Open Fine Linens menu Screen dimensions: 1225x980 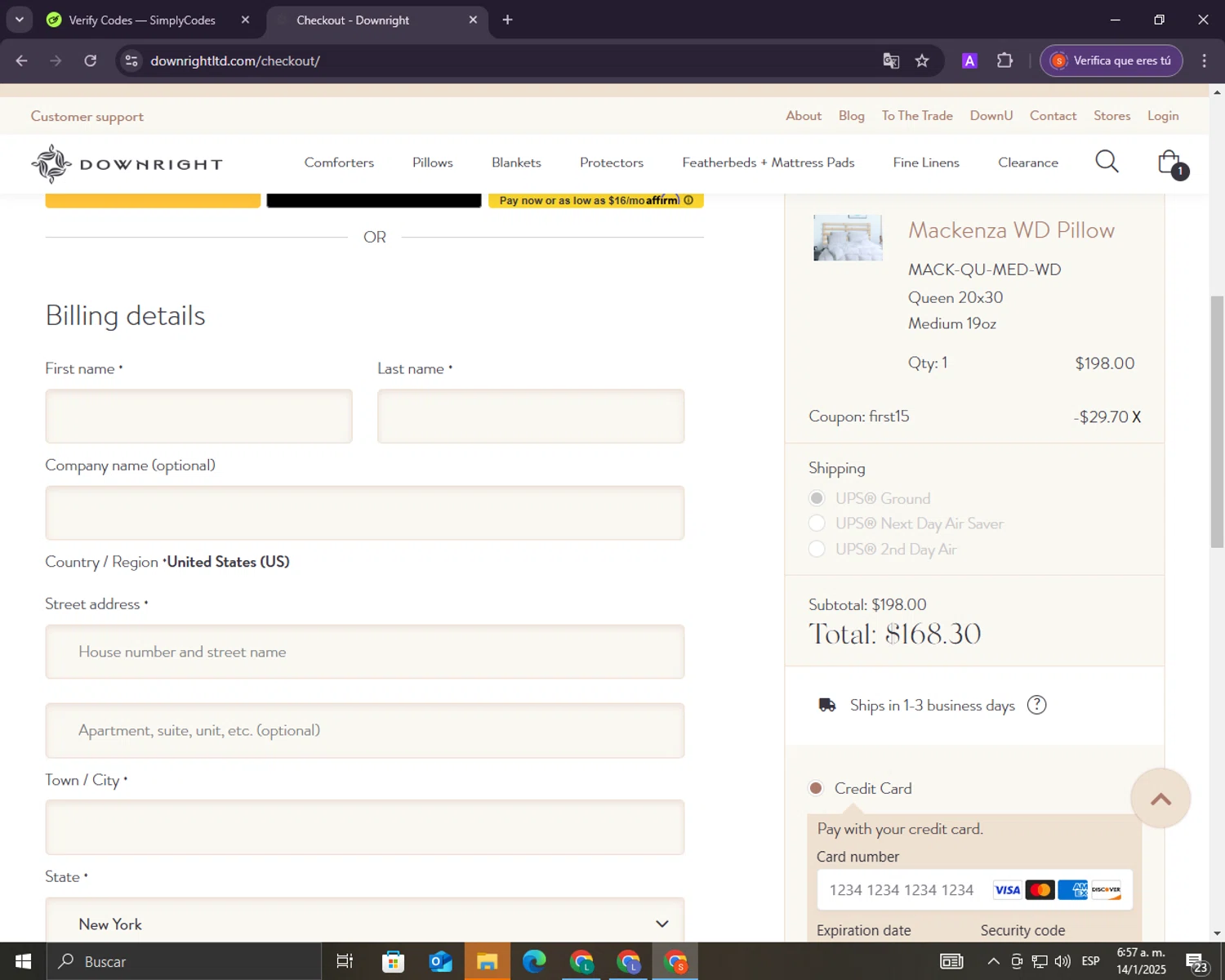pyautogui.click(x=926, y=163)
